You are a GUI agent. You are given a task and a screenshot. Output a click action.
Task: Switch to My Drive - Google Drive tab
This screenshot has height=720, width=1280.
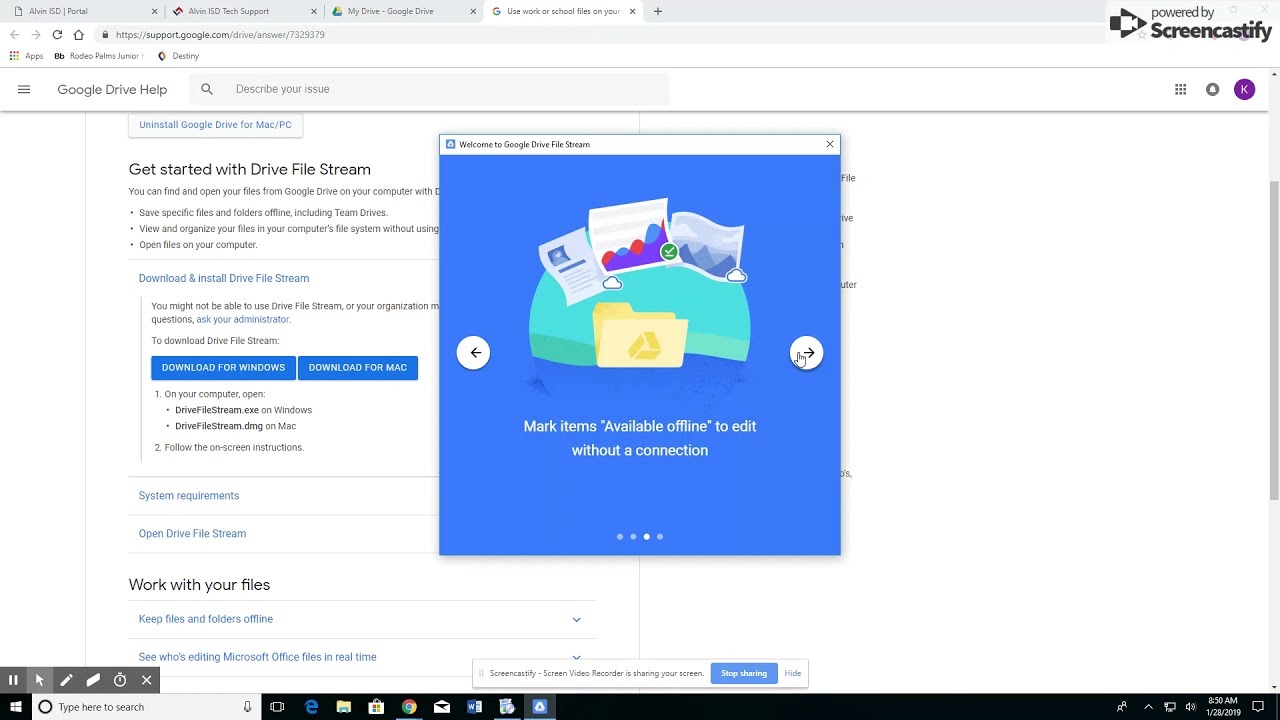(402, 11)
